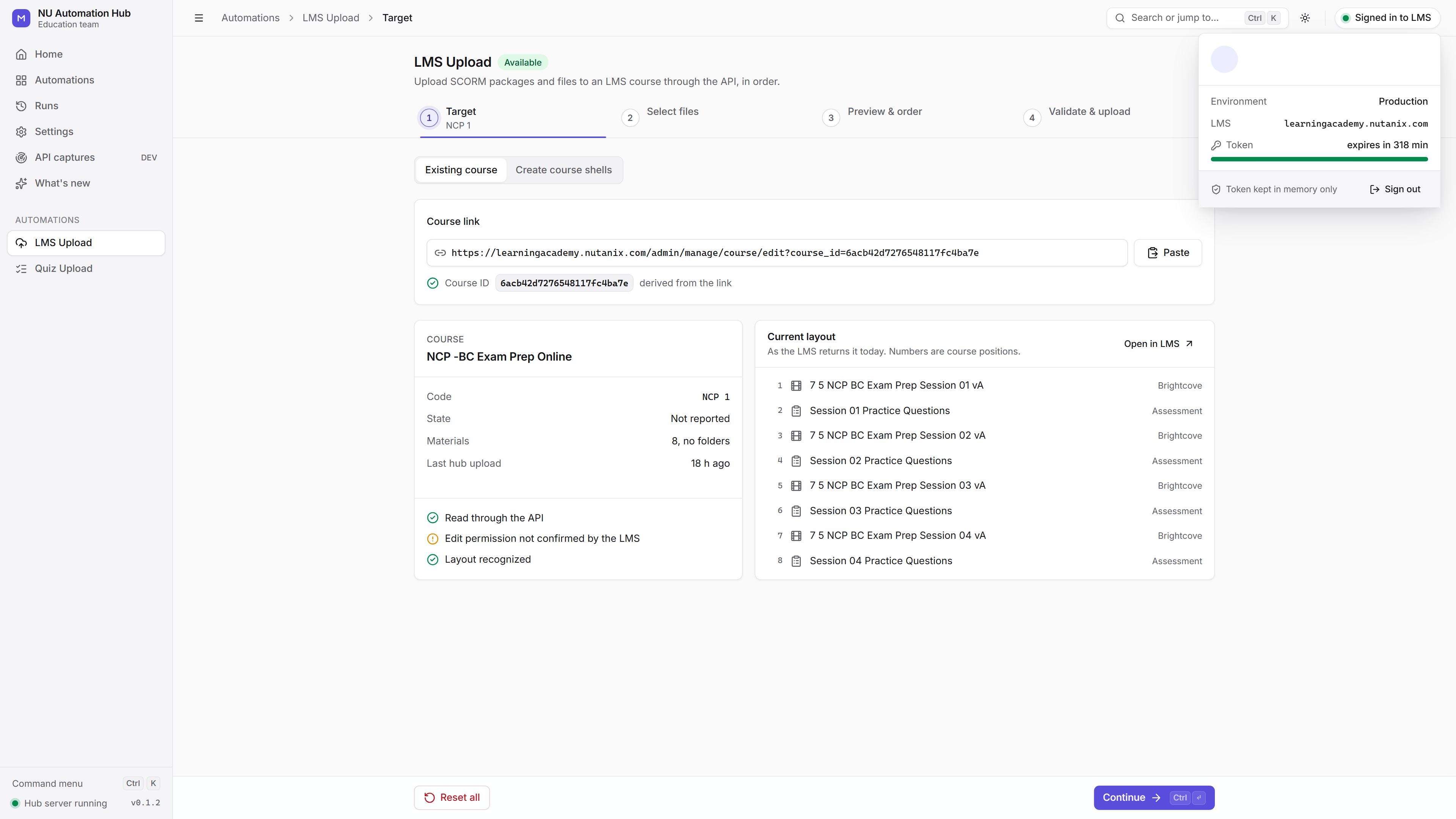Viewport: 1456px width, 819px height.
Task: Click the token expiry progress bar
Action: coord(1319,159)
